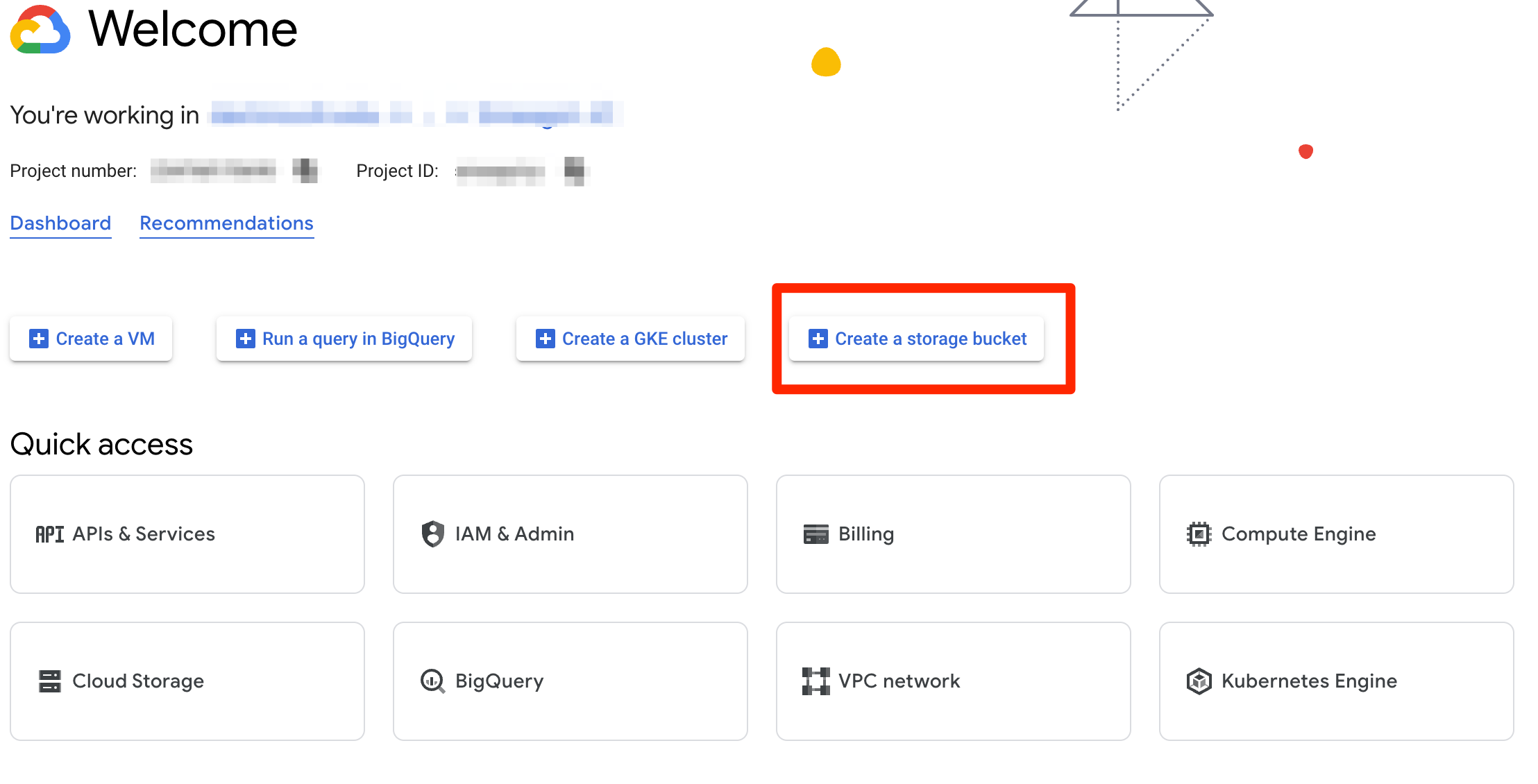Open the Compute Engine quick access card
Image resolution: width=1538 pixels, height=784 pixels.
click(x=1336, y=534)
